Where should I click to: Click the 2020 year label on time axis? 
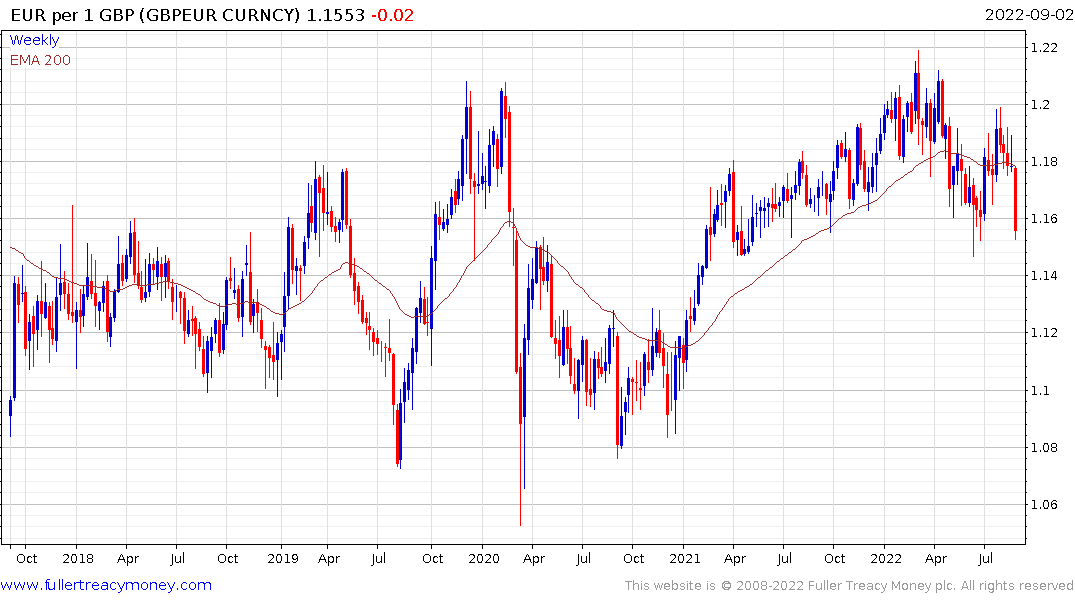(484, 558)
